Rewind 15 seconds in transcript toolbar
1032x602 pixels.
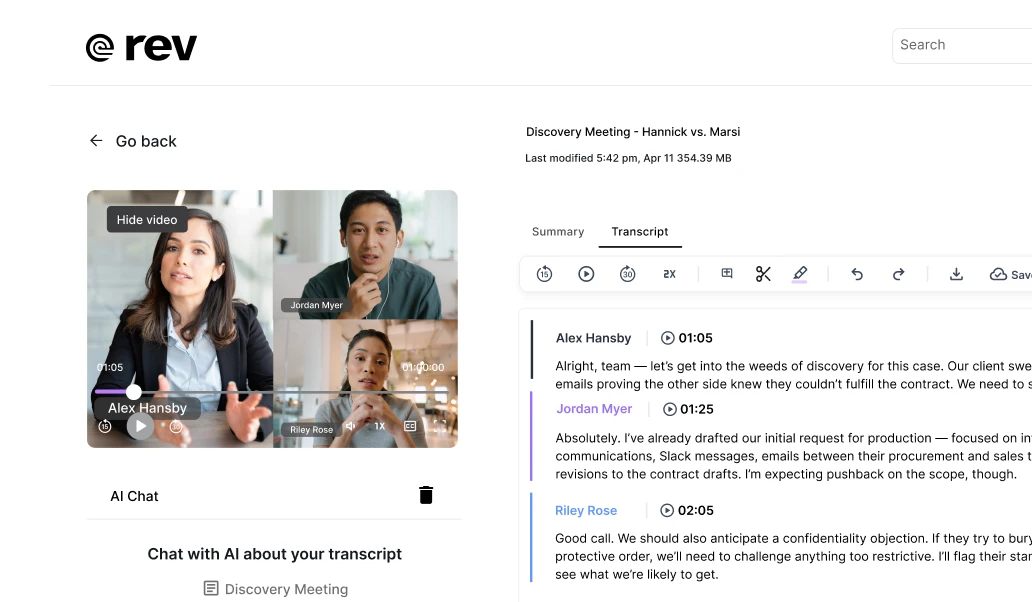[544, 274]
